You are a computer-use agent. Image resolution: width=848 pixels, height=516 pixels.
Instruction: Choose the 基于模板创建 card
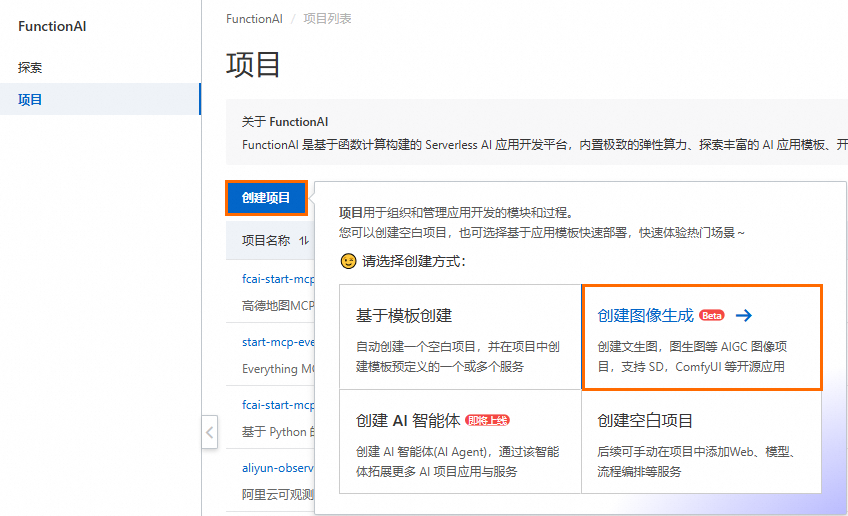(x=460, y=337)
